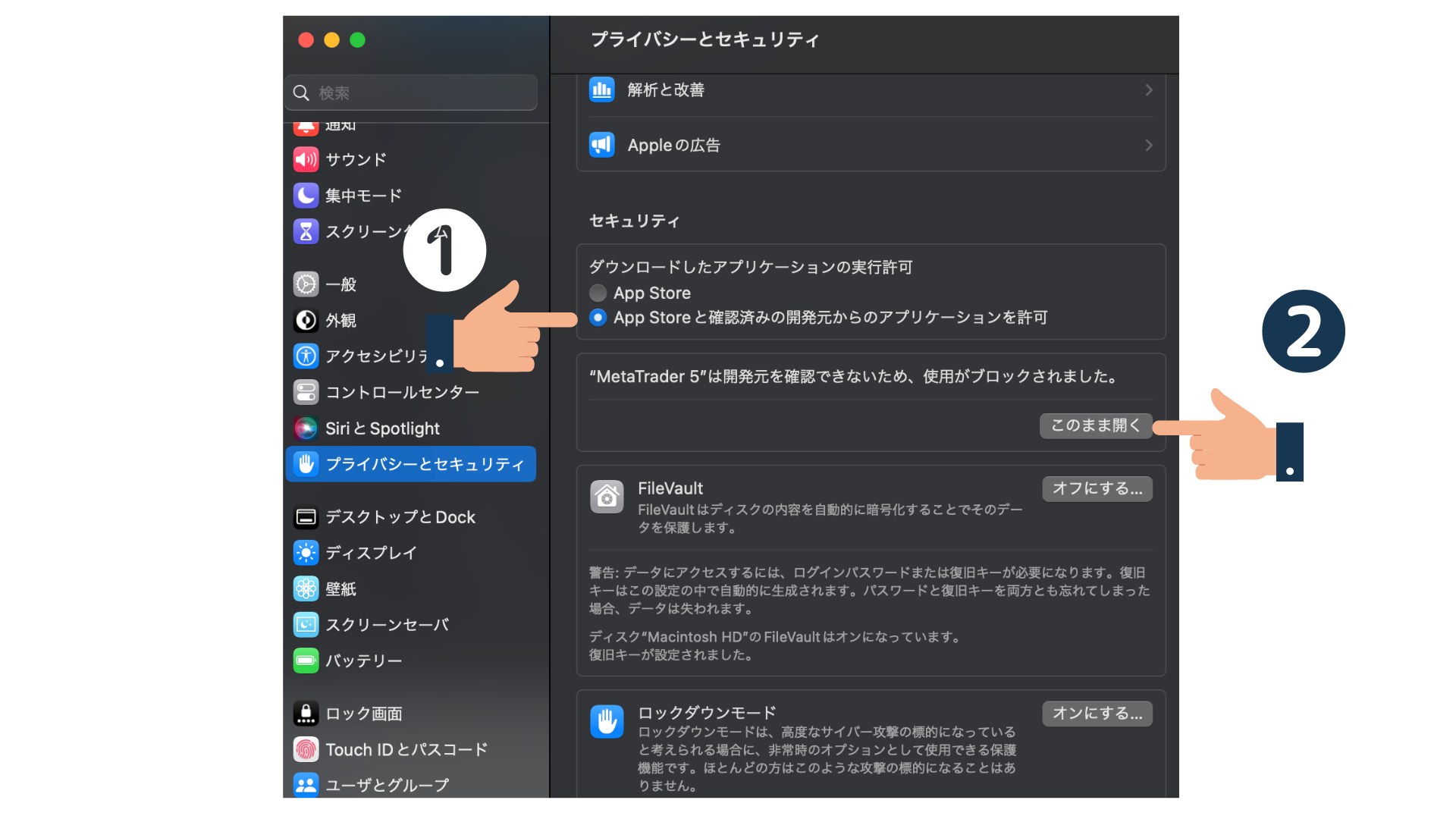Click the Focus mode (集中モード) moon icon
Screen dimensions: 1456x819
(306, 196)
